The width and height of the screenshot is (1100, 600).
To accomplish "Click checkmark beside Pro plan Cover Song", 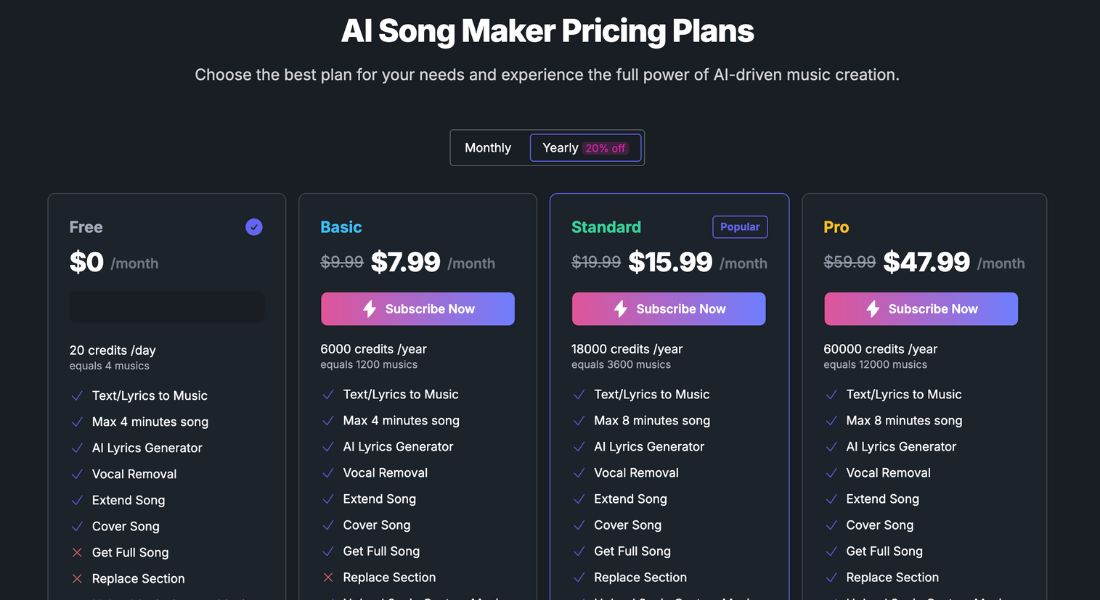I will pos(831,525).
